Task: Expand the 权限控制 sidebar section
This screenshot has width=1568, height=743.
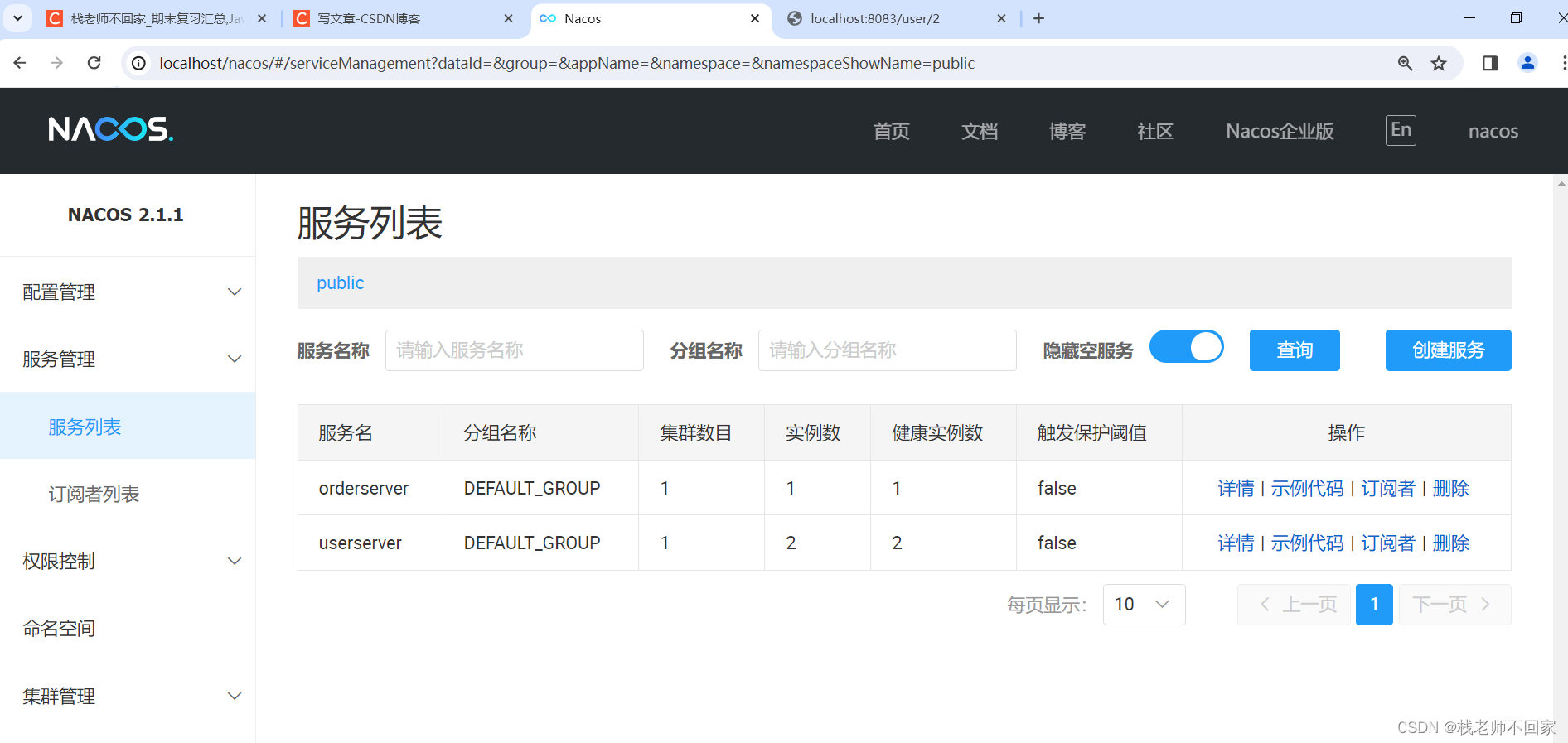Action: pos(128,561)
